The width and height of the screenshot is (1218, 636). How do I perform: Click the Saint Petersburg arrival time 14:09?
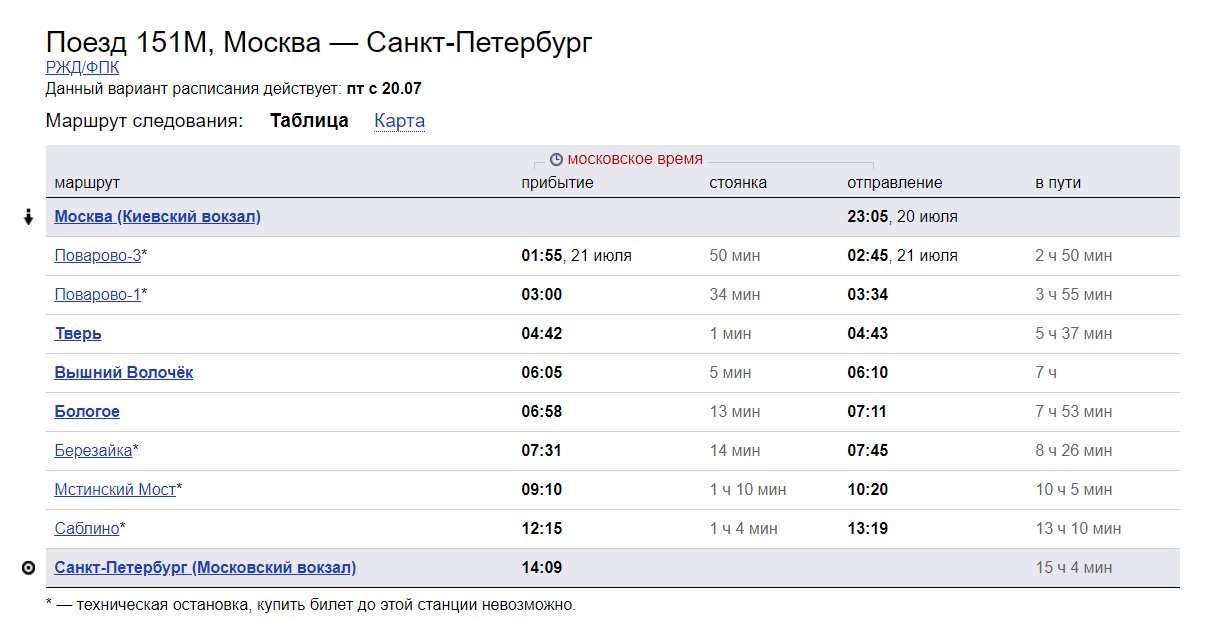pyautogui.click(x=542, y=568)
